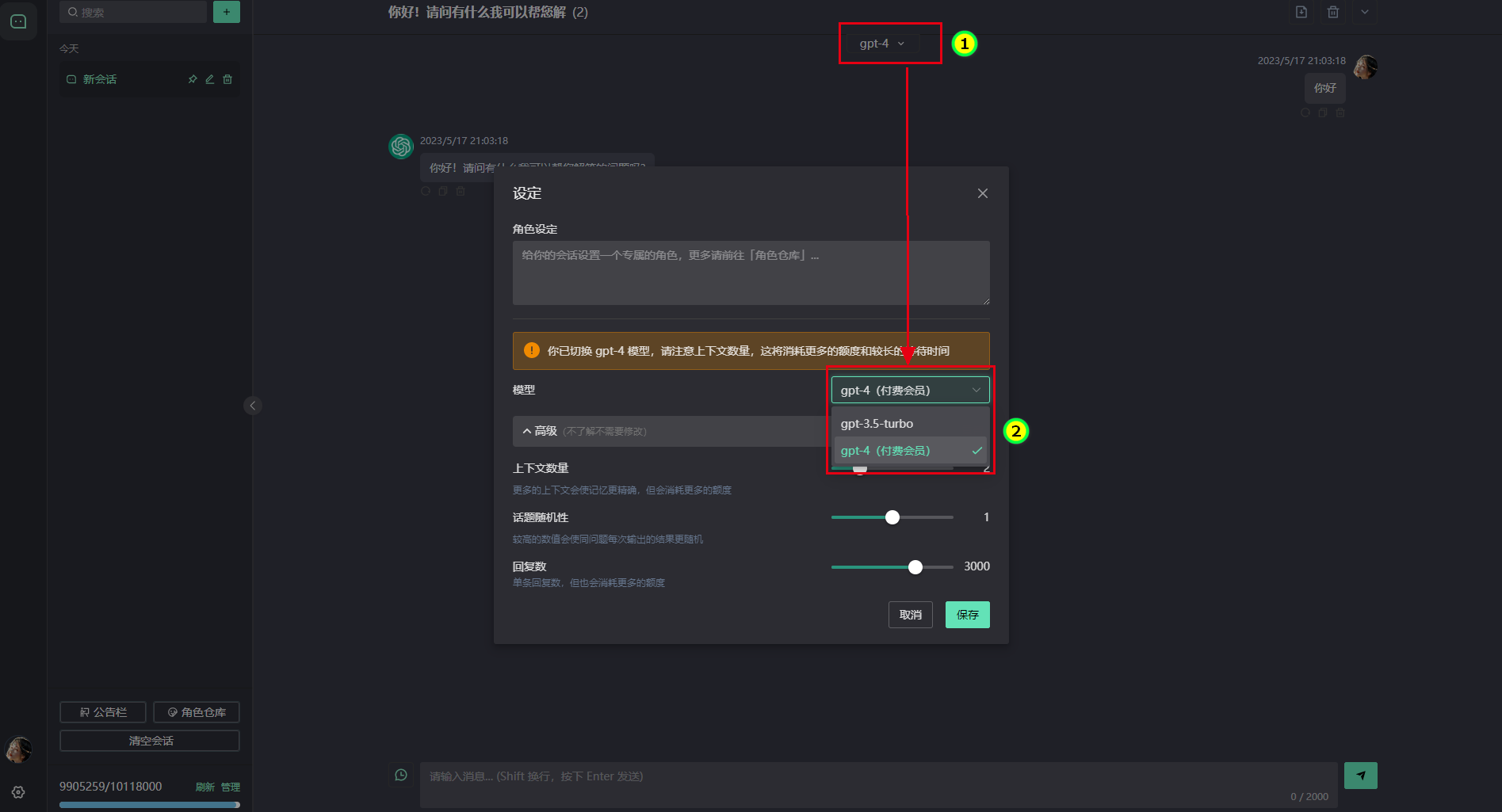Delete the 你好 user message
This screenshot has height=812, width=1502.
click(x=1340, y=113)
